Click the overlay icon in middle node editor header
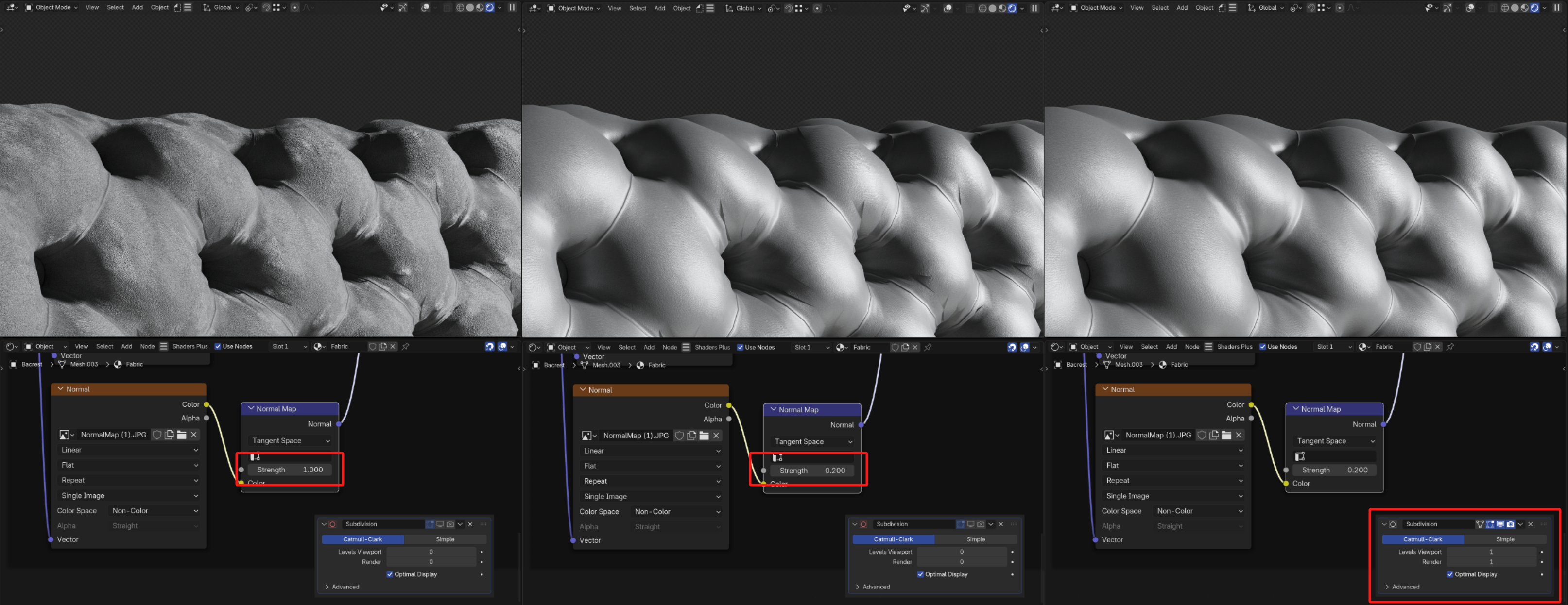The image size is (1568, 605). tap(1024, 347)
